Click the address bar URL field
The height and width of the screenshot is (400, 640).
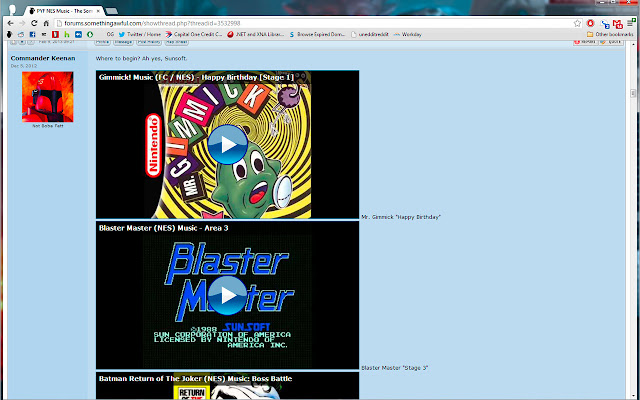[300, 21]
